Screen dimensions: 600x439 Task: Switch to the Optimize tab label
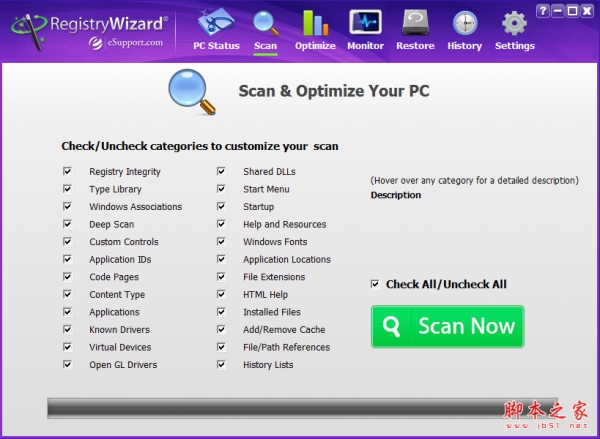[315, 46]
